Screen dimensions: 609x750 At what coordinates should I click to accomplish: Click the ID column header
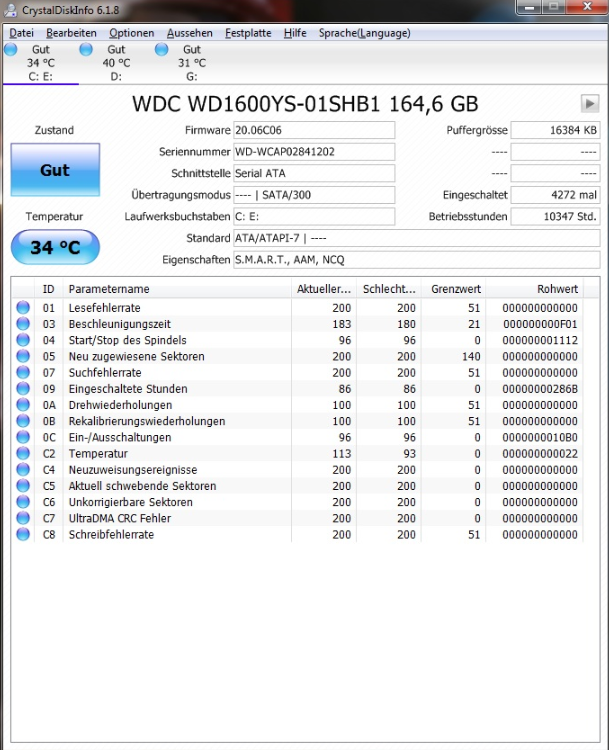[49, 289]
